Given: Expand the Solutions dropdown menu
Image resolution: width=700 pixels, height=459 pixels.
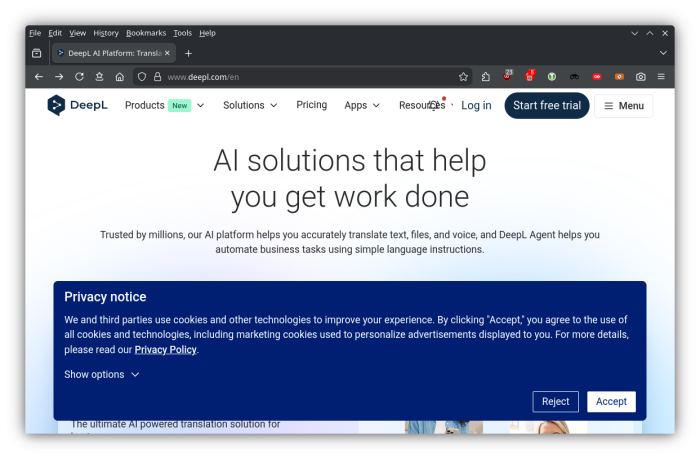Looking at the screenshot, I should (x=250, y=106).
